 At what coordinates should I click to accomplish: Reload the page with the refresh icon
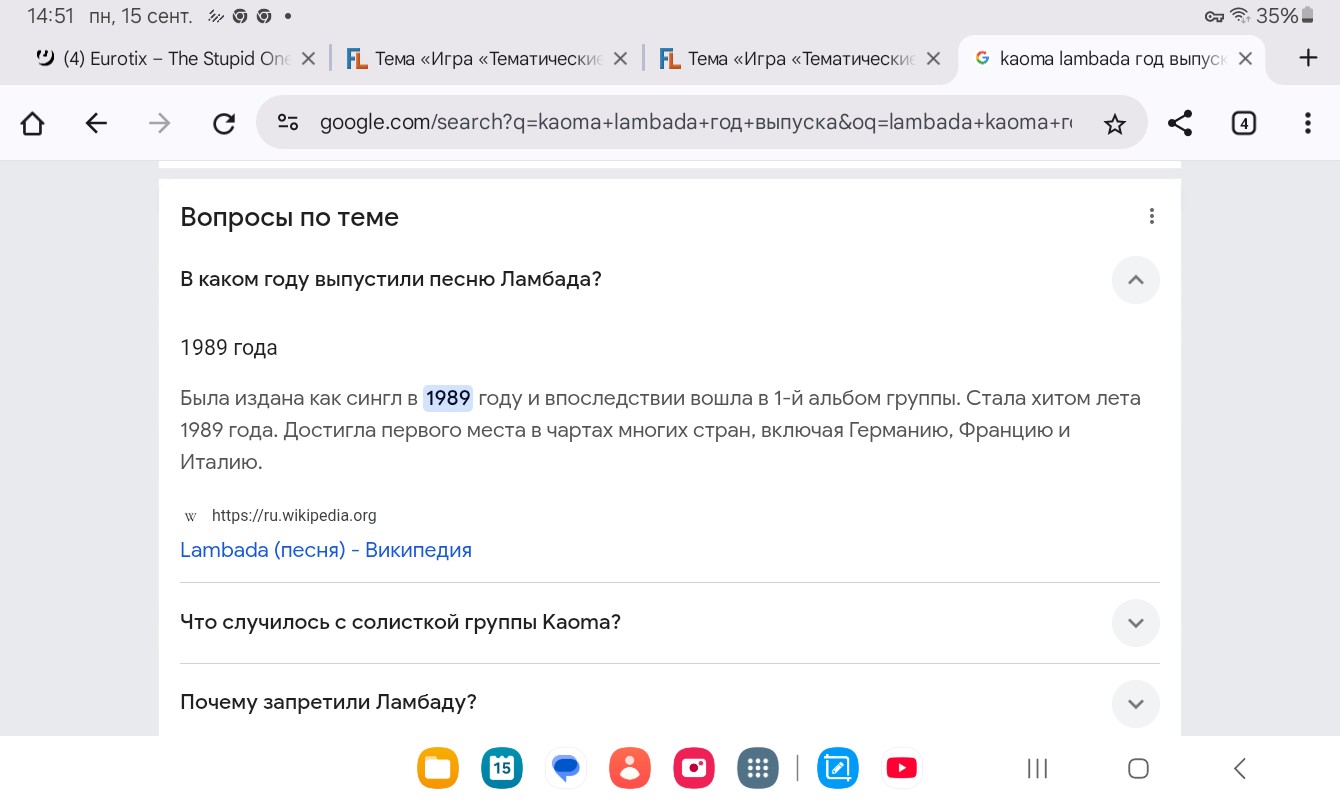click(x=224, y=123)
